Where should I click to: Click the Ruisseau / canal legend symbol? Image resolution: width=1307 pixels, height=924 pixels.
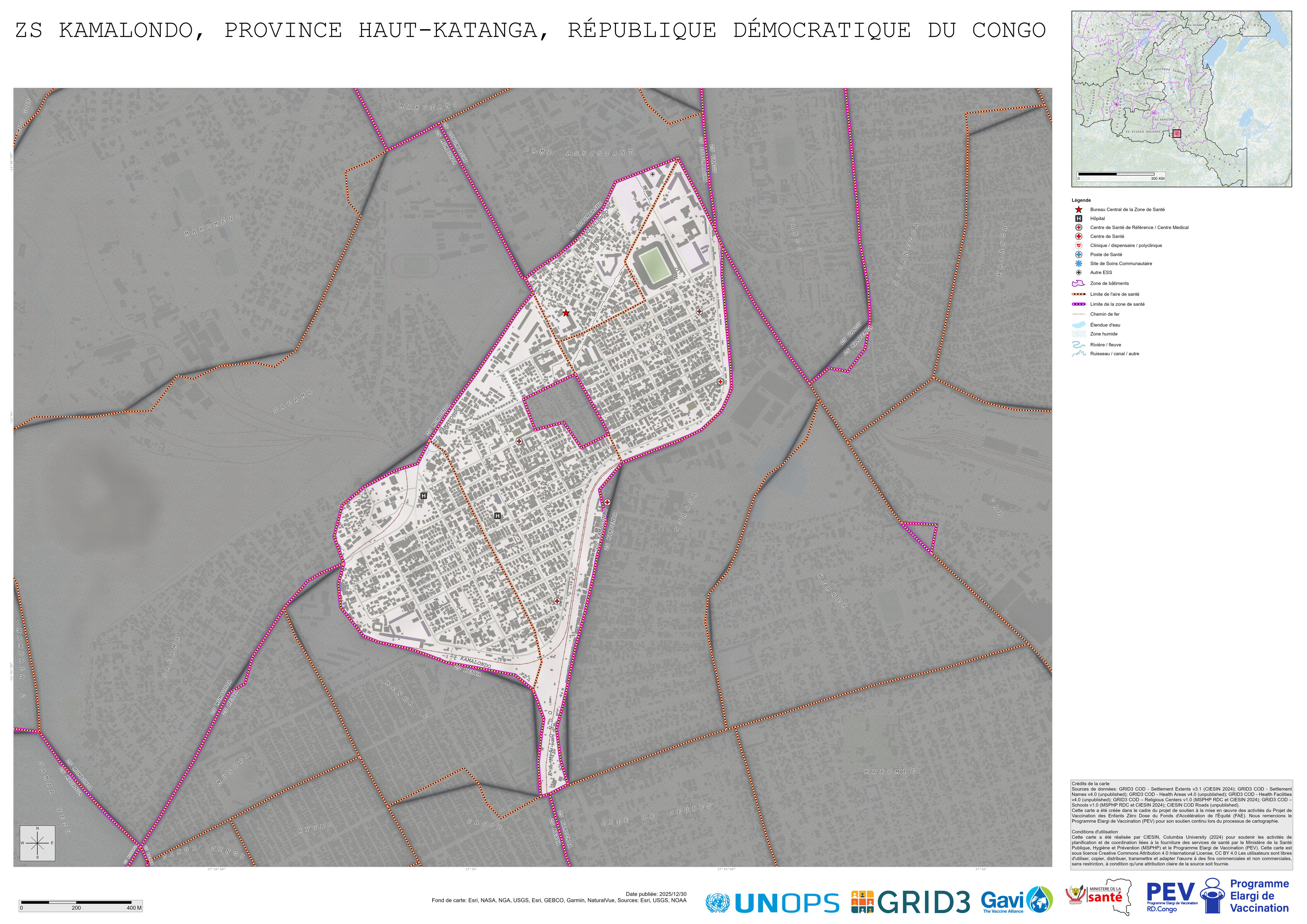[1078, 354]
